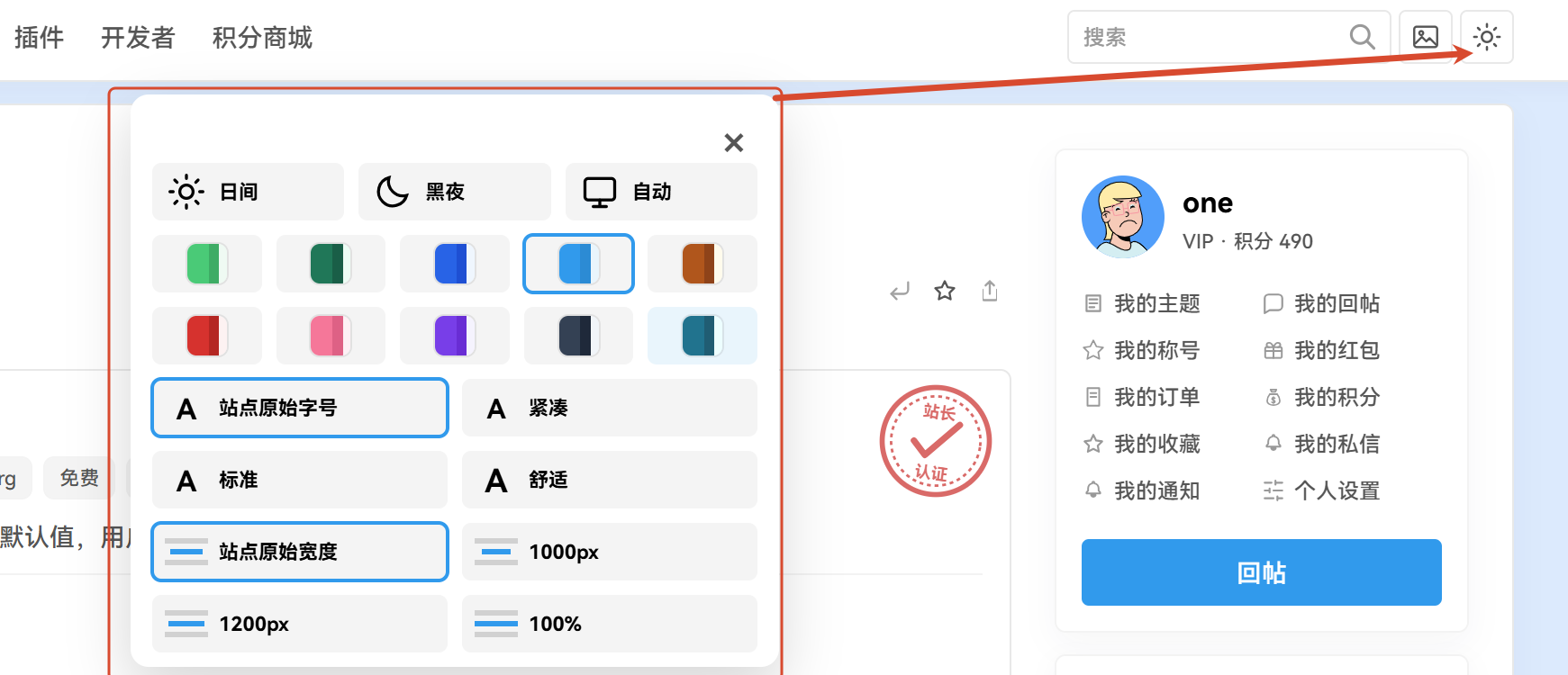Select 舒适 comfortable font option

[x=610, y=480]
